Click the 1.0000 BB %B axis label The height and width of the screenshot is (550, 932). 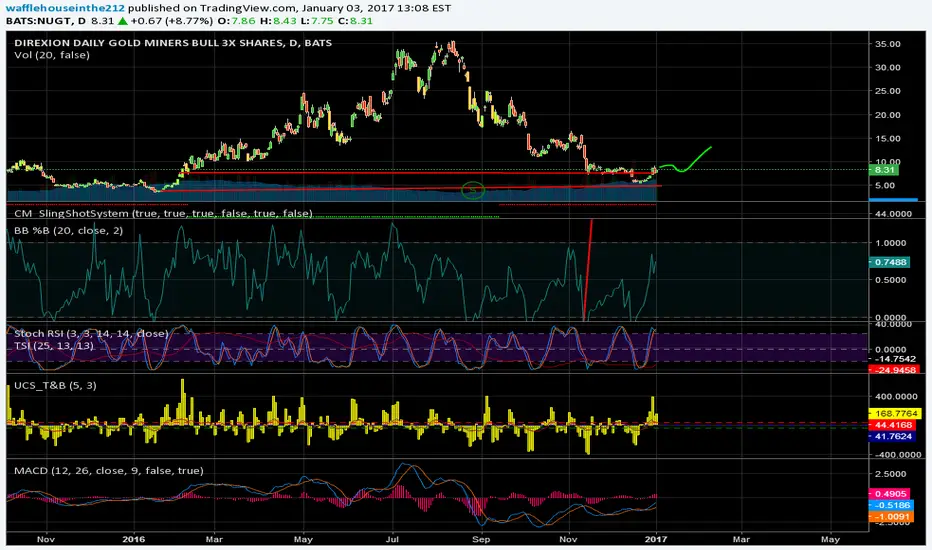point(890,243)
